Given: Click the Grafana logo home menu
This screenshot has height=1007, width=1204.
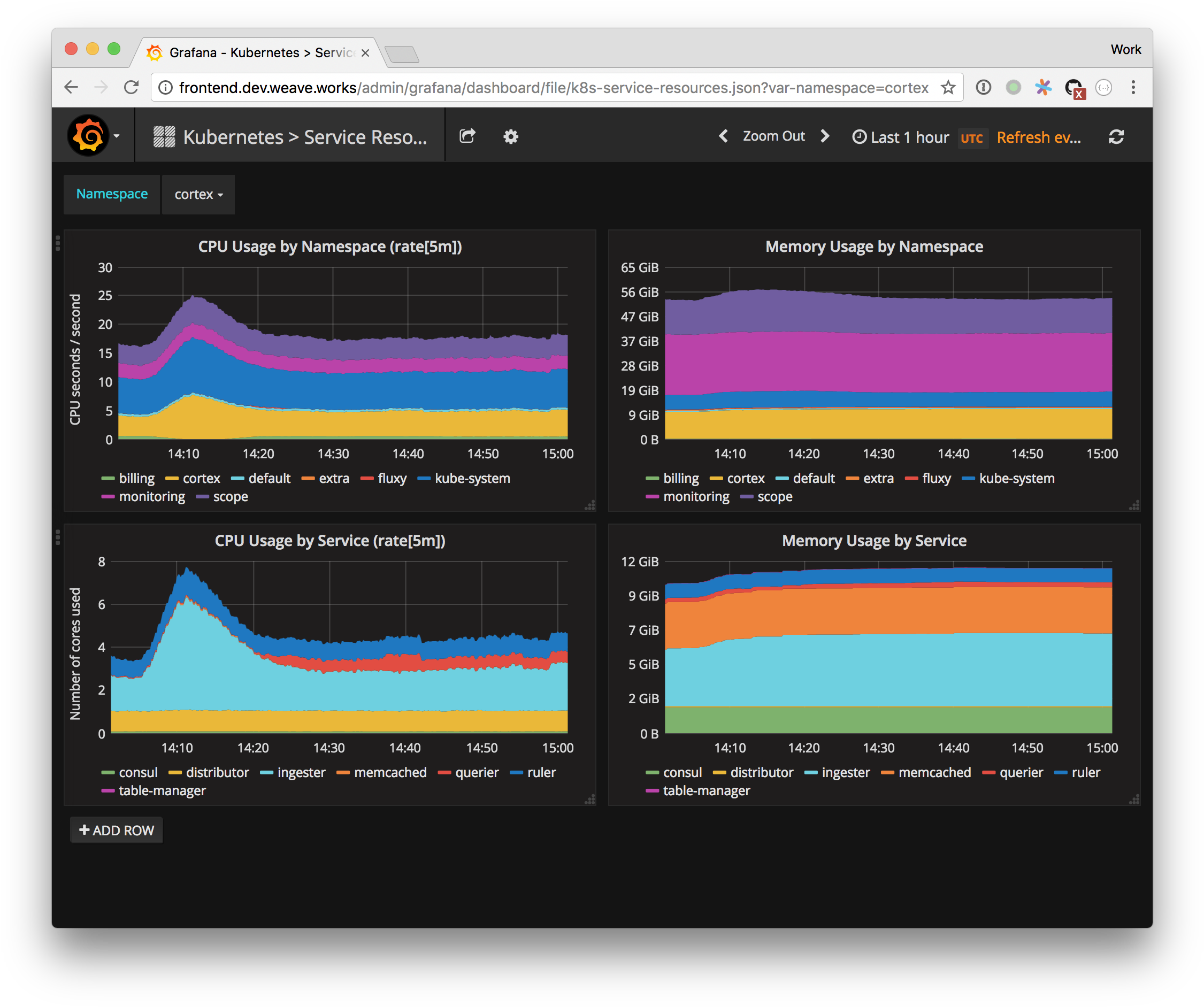Looking at the screenshot, I should (x=89, y=136).
